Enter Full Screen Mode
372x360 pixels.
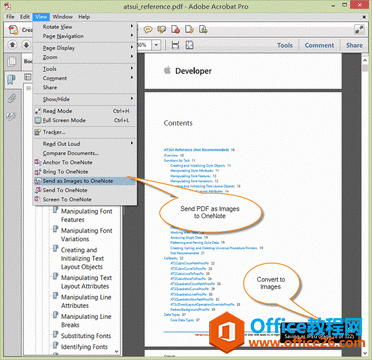click(x=85, y=120)
